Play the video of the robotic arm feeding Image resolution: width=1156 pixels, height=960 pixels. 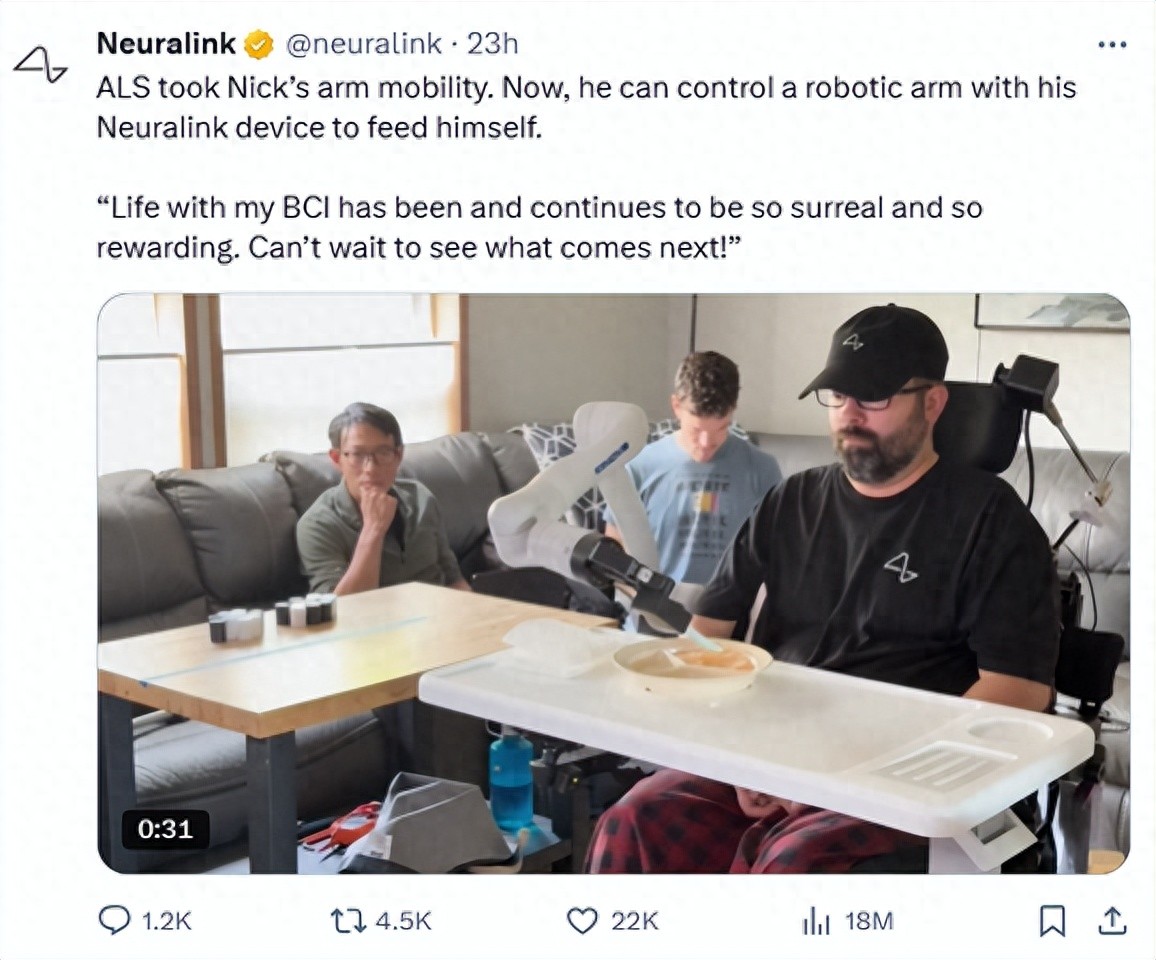[x=613, y=583]
